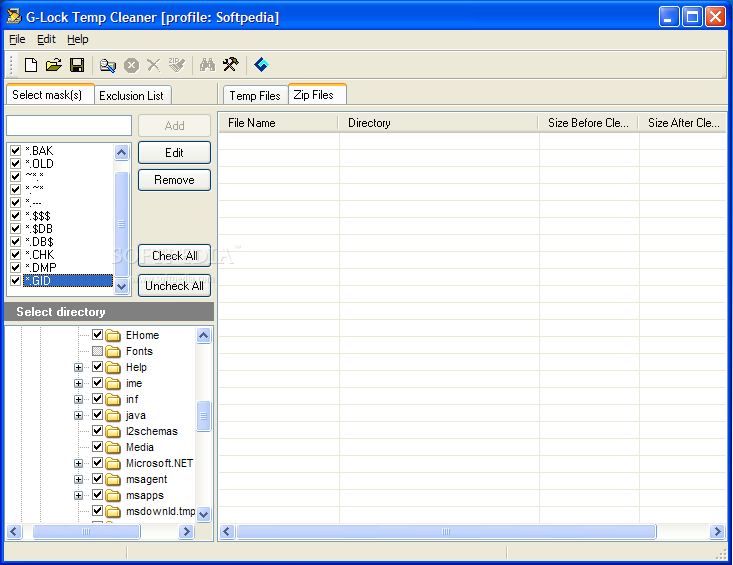Select the java tree item label
This screenshot has width=733, height=565.
point(136,415)
